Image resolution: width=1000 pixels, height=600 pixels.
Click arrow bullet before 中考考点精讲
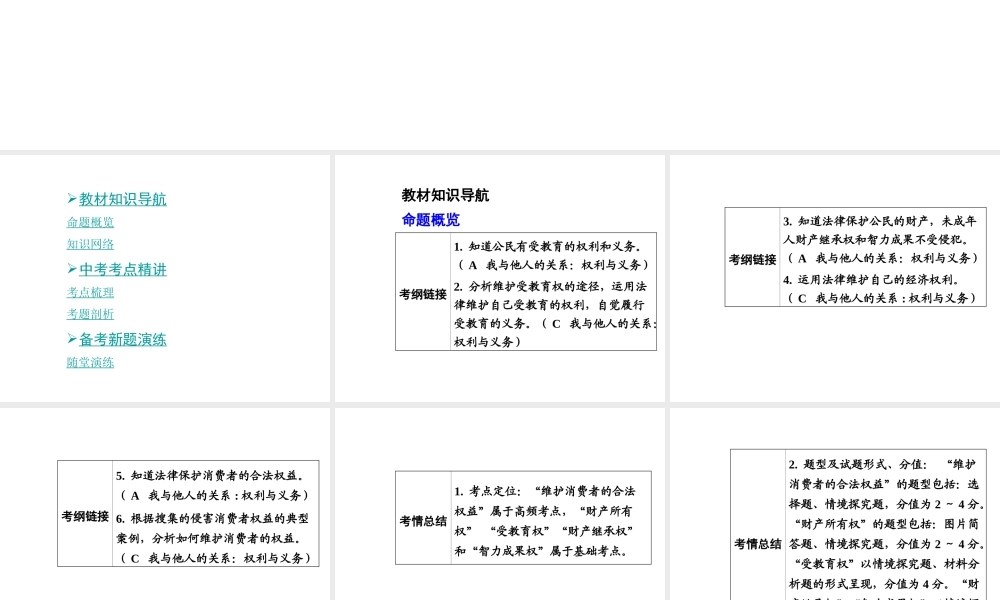72,269
